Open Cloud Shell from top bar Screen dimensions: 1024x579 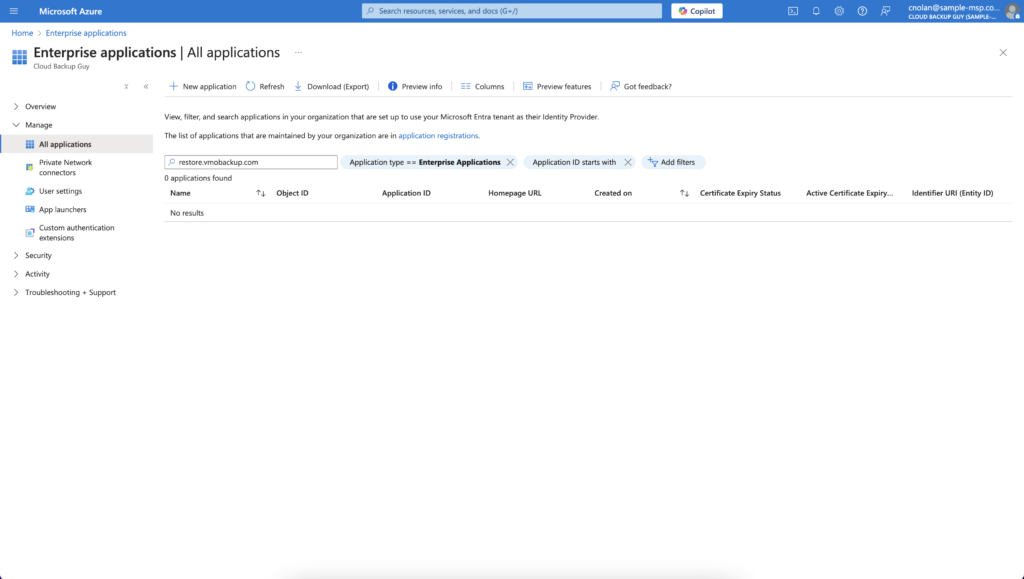tap(793, 11)
